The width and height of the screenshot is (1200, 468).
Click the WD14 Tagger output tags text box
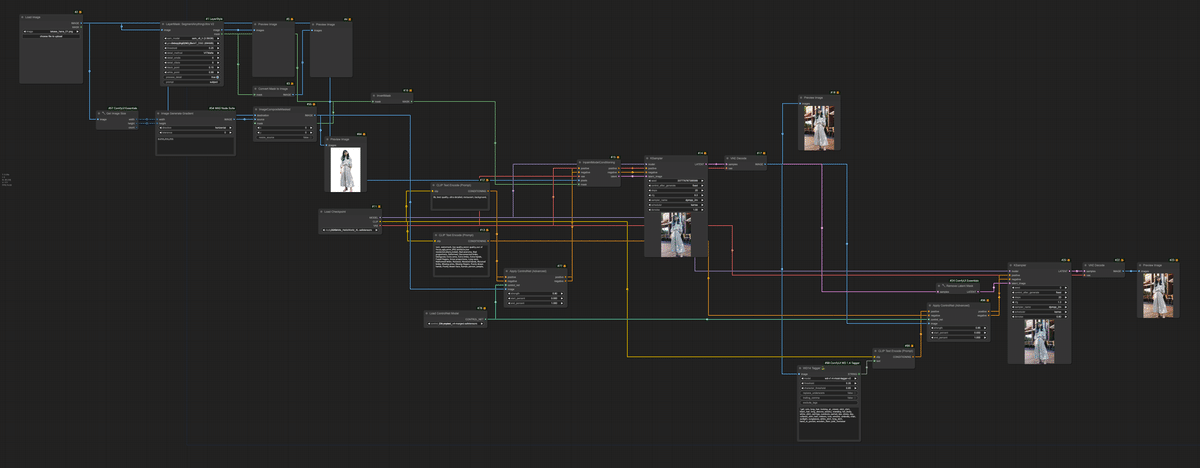coord(830,422)
